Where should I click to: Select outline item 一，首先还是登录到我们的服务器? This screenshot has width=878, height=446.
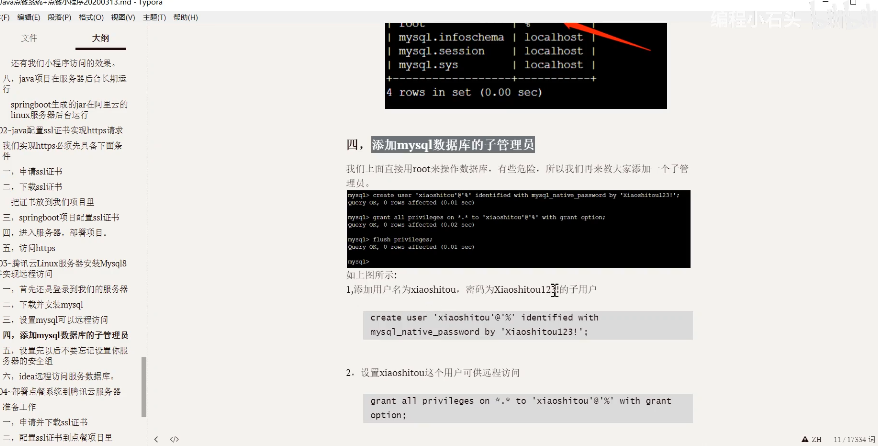tap(65, 289)
